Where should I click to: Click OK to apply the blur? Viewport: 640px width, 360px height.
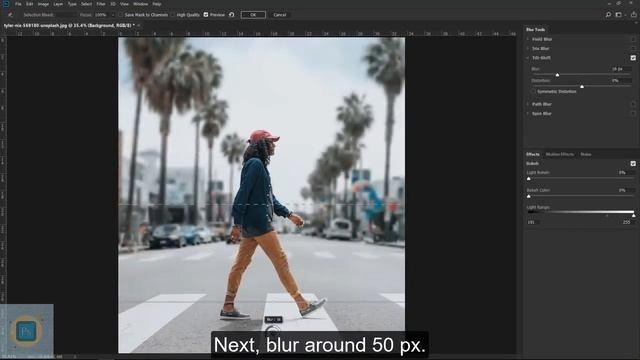[253, 15]
